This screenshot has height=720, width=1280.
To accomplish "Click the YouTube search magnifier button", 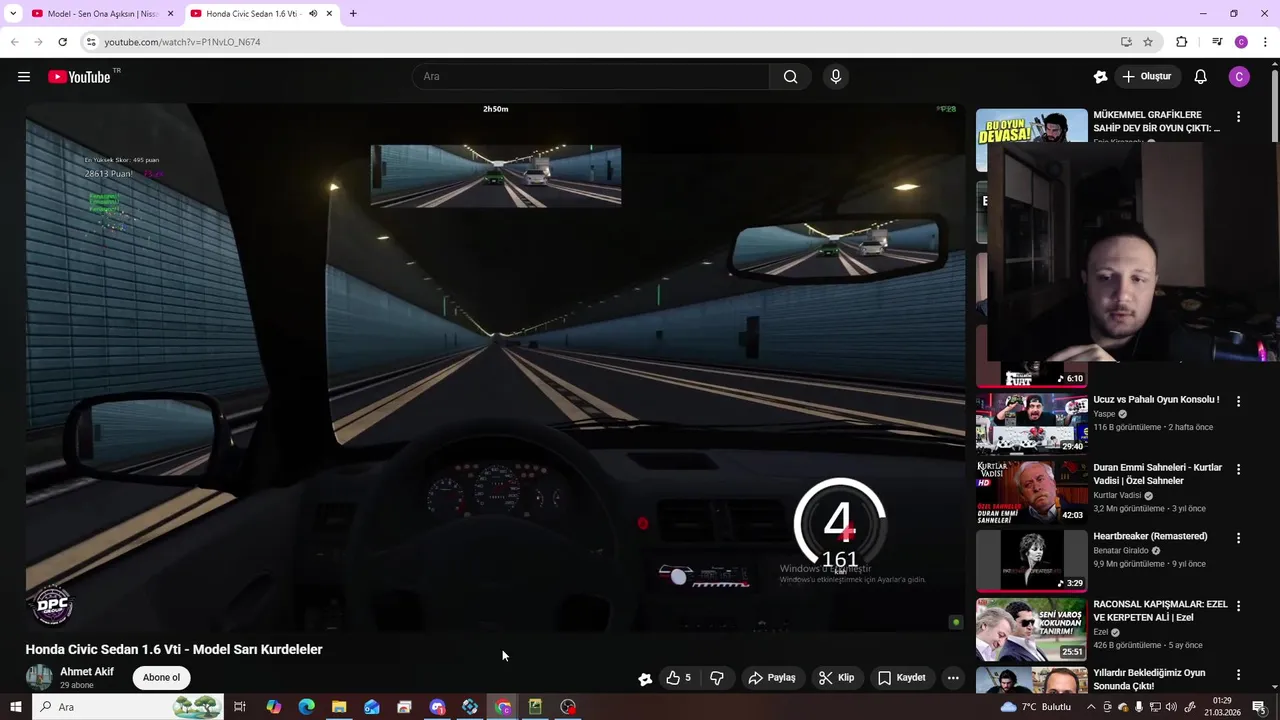I will [790, 77].
